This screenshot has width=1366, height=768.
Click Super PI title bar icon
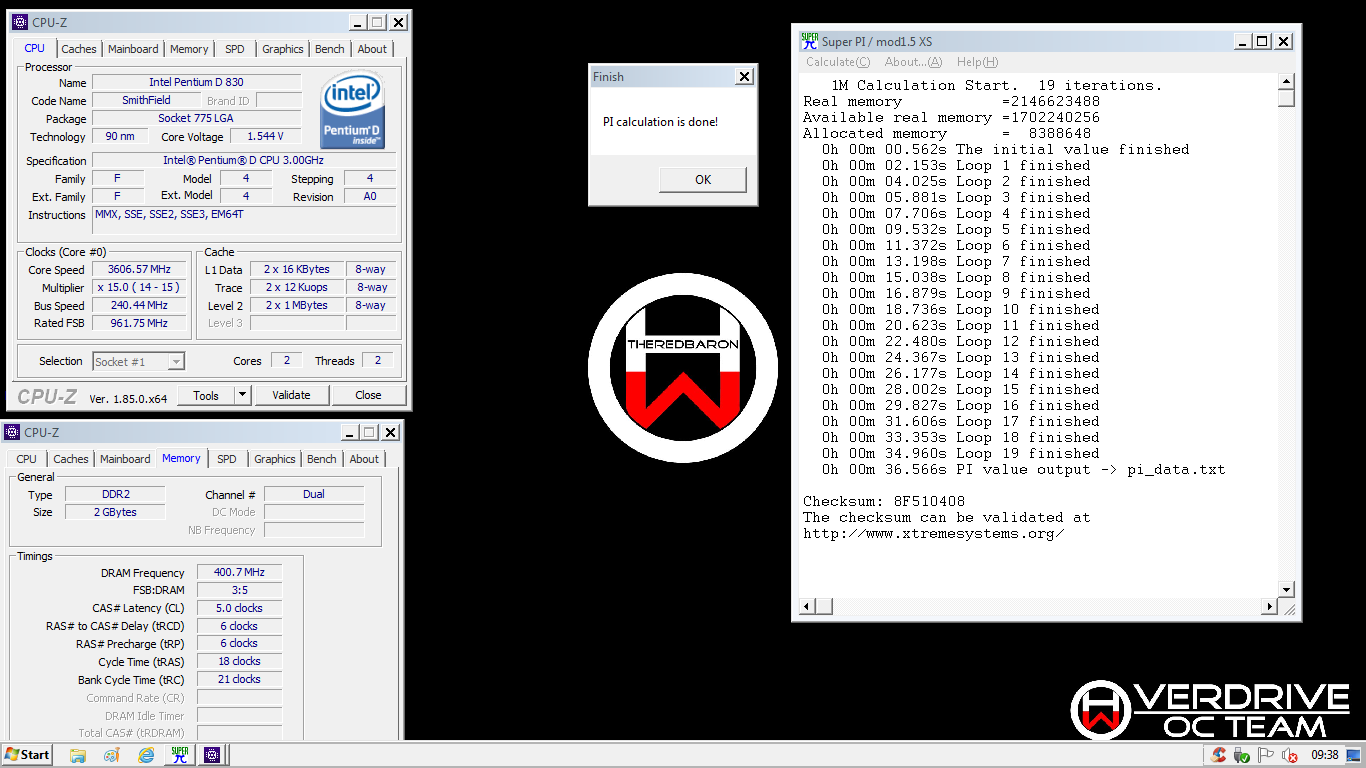pos(809,41)
